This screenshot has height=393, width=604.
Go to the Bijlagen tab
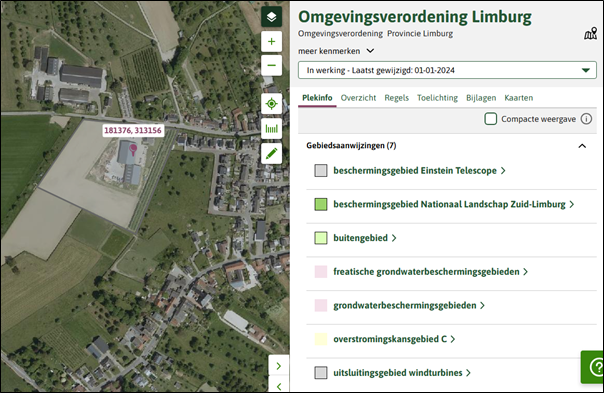tap(481, 98)
